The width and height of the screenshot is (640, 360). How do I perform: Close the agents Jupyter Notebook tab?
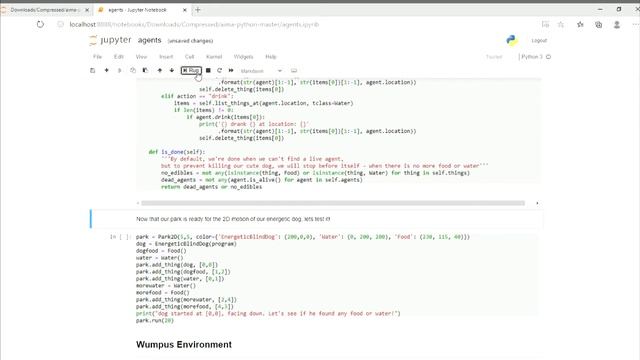point(184,10)
